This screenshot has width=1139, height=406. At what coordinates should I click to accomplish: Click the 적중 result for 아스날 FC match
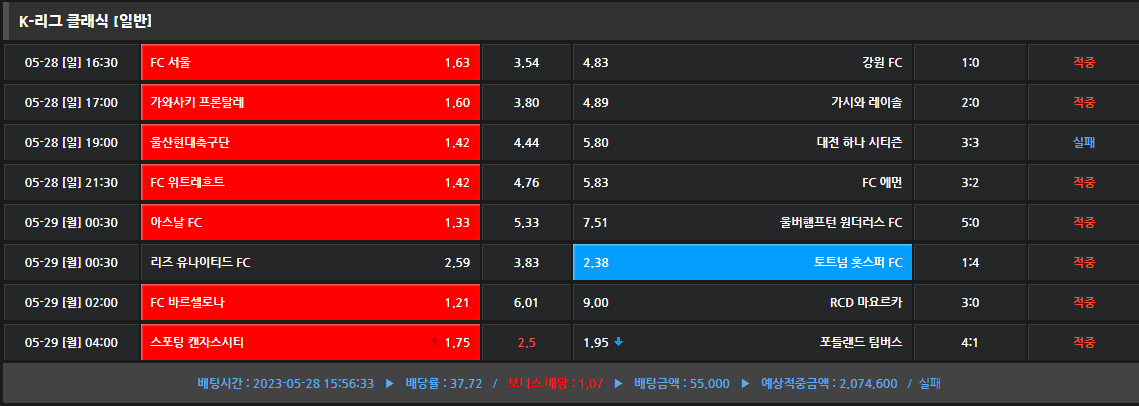(1084, 222)
